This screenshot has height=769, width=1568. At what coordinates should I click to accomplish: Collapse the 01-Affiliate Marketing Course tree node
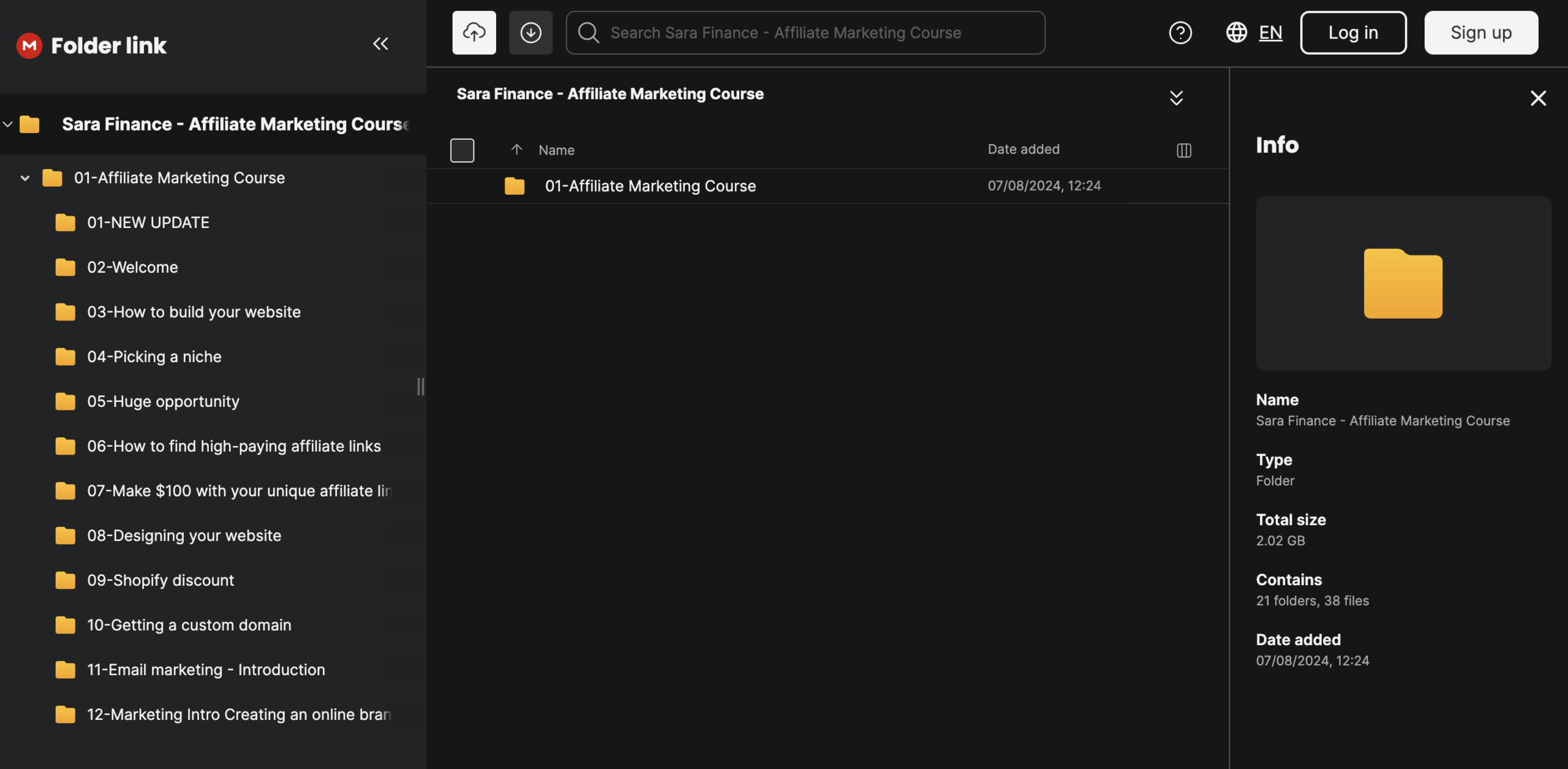[x=25, y=178]
